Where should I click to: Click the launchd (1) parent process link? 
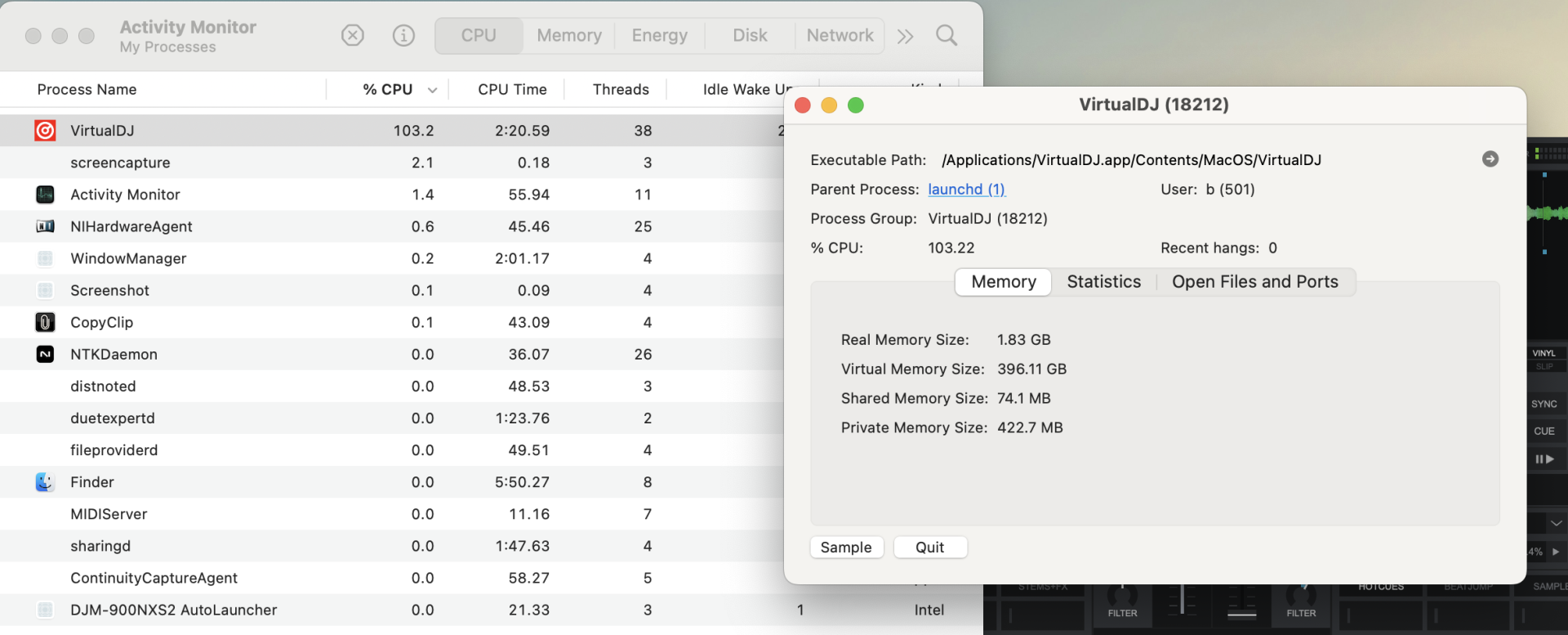[966, 190]
